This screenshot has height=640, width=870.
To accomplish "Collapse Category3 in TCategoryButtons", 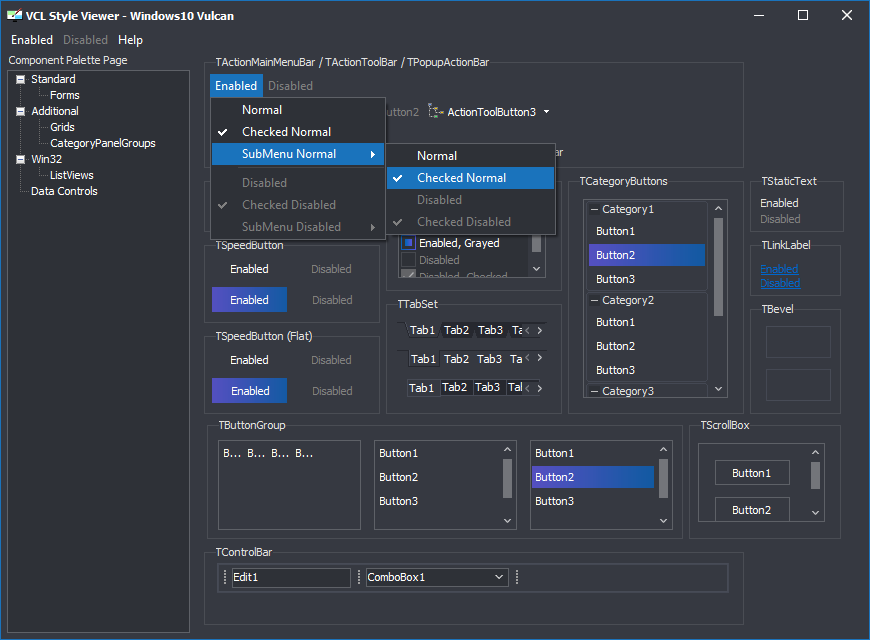I will tap(594, 391).
